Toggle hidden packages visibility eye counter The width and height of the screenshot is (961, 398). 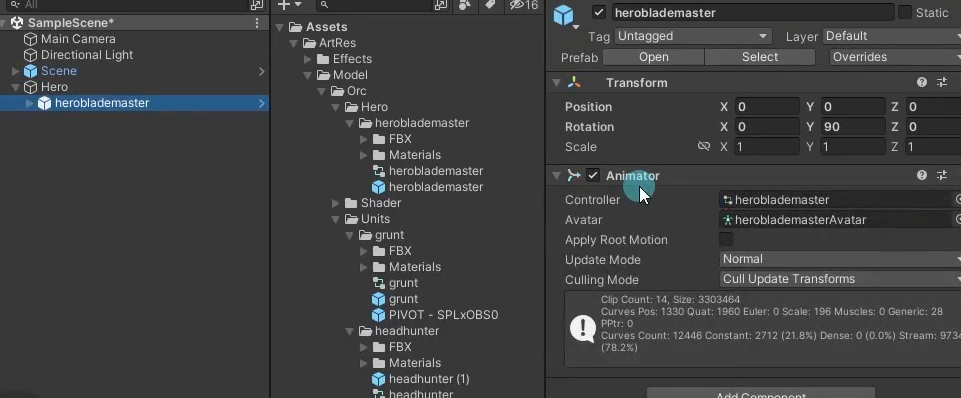(x=524, y=5)
